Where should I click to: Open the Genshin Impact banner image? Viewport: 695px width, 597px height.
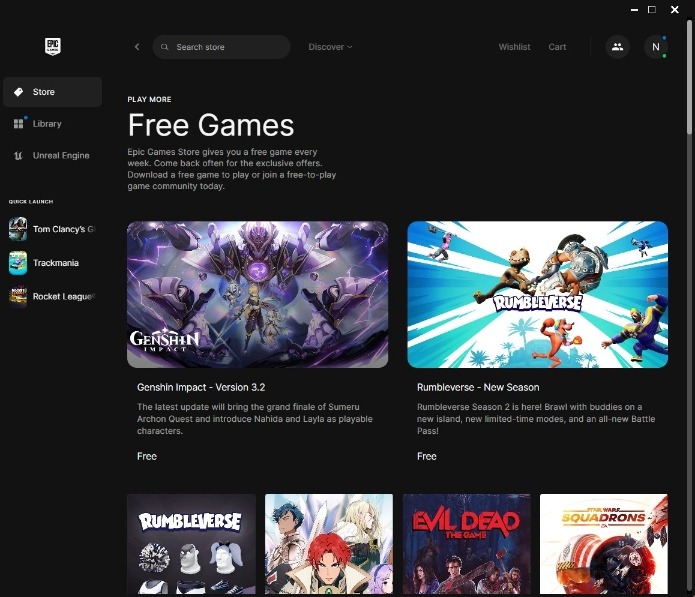258,294
